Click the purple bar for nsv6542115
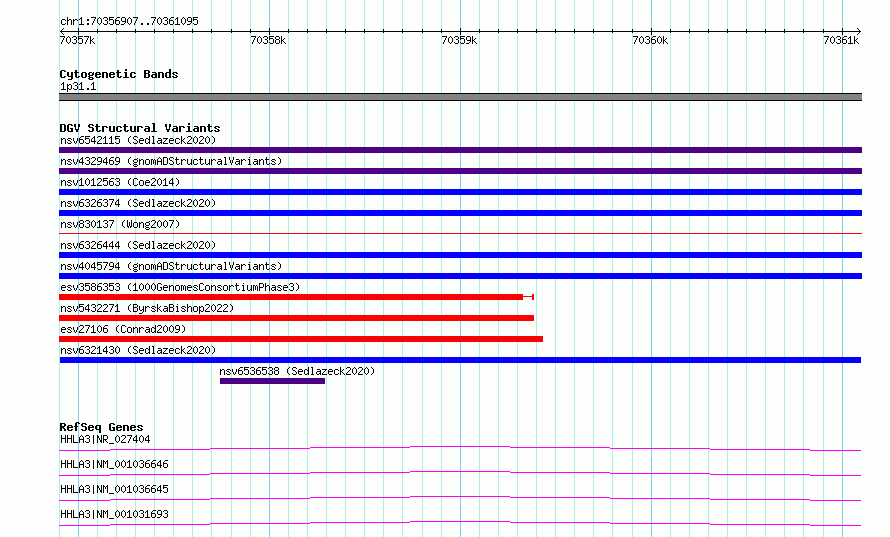The width and height of the screenshot is (890, 537). 460,150
